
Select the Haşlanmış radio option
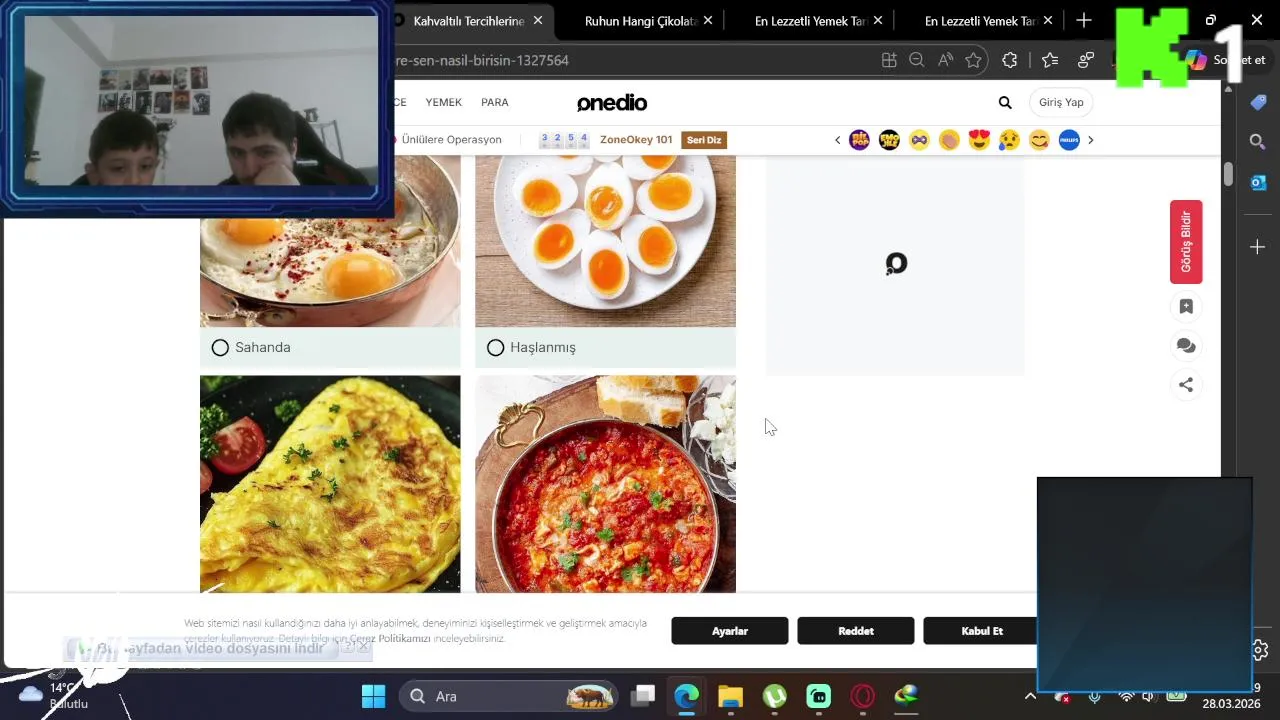495,348
